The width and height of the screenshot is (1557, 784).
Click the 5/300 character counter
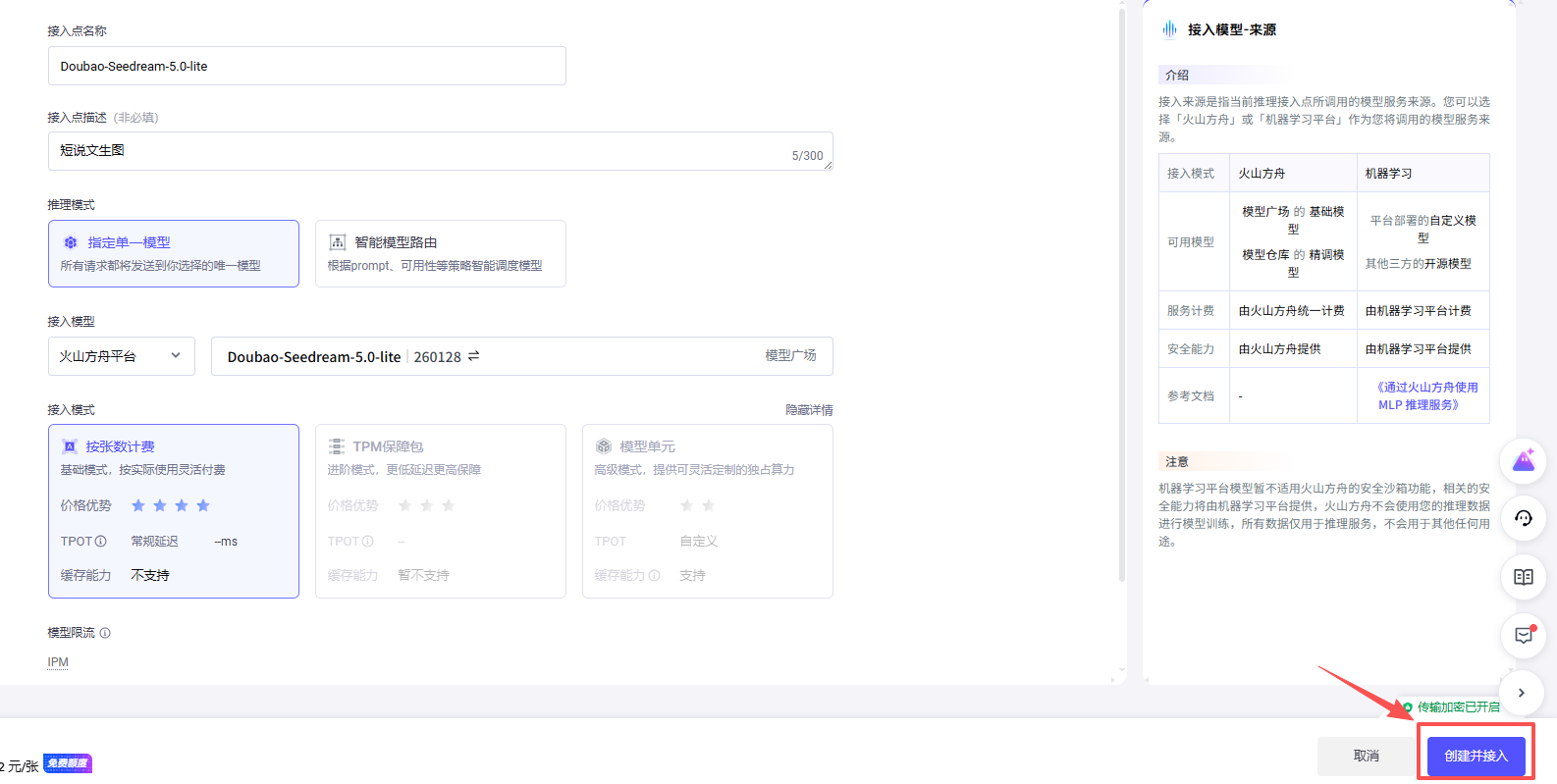tap(807, 156)
